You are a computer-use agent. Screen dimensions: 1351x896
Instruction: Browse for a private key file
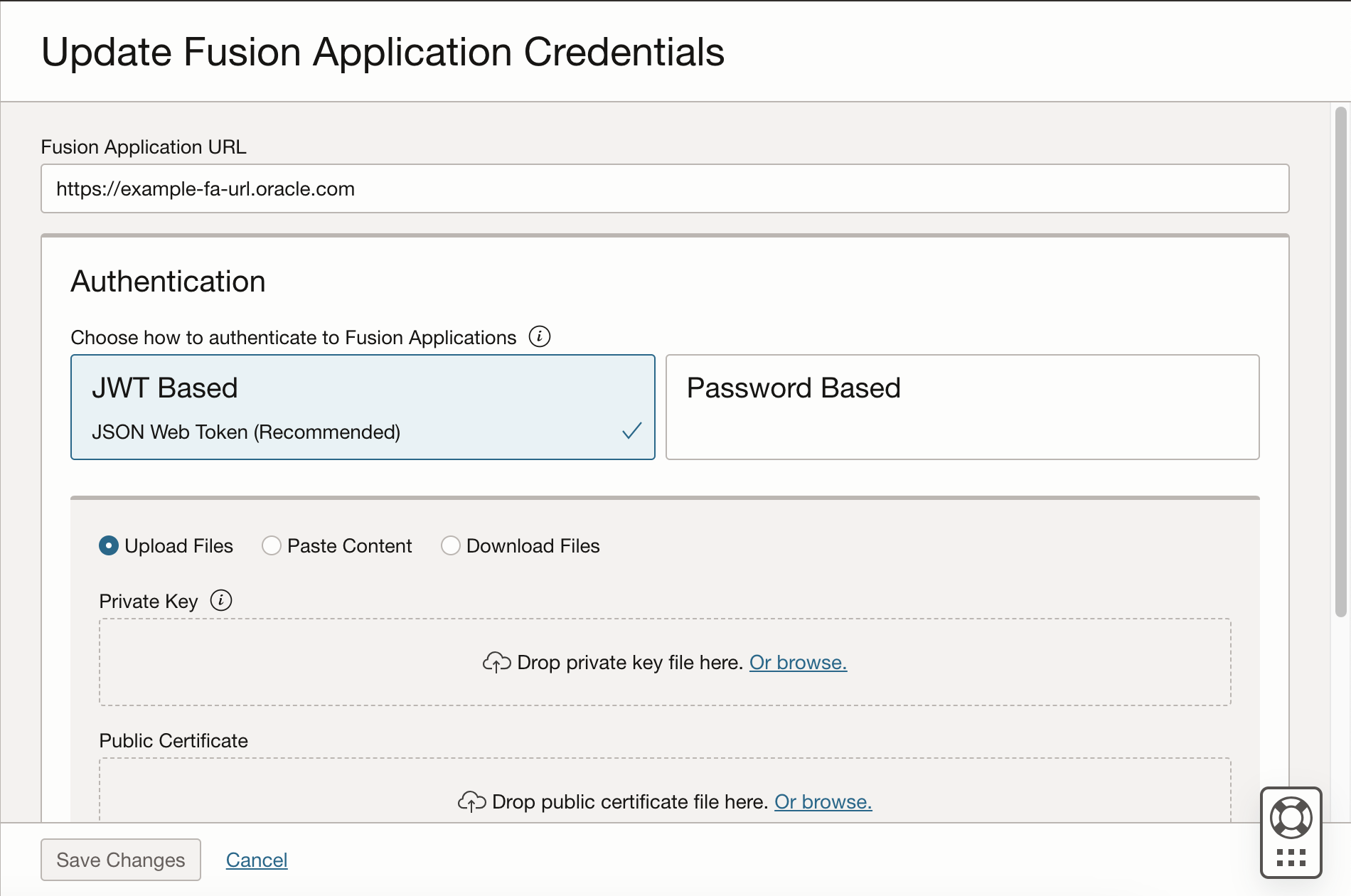[798, 662]
